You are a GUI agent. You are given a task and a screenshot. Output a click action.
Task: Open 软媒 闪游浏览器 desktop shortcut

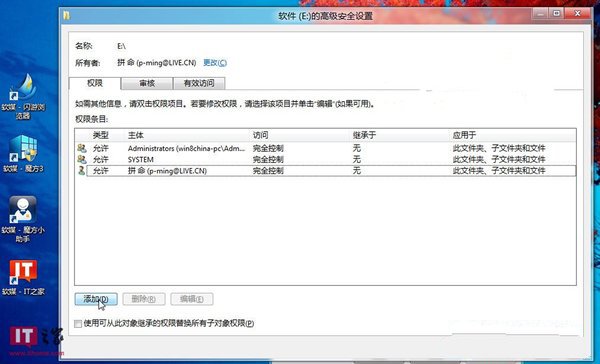[x=23, y=97]
